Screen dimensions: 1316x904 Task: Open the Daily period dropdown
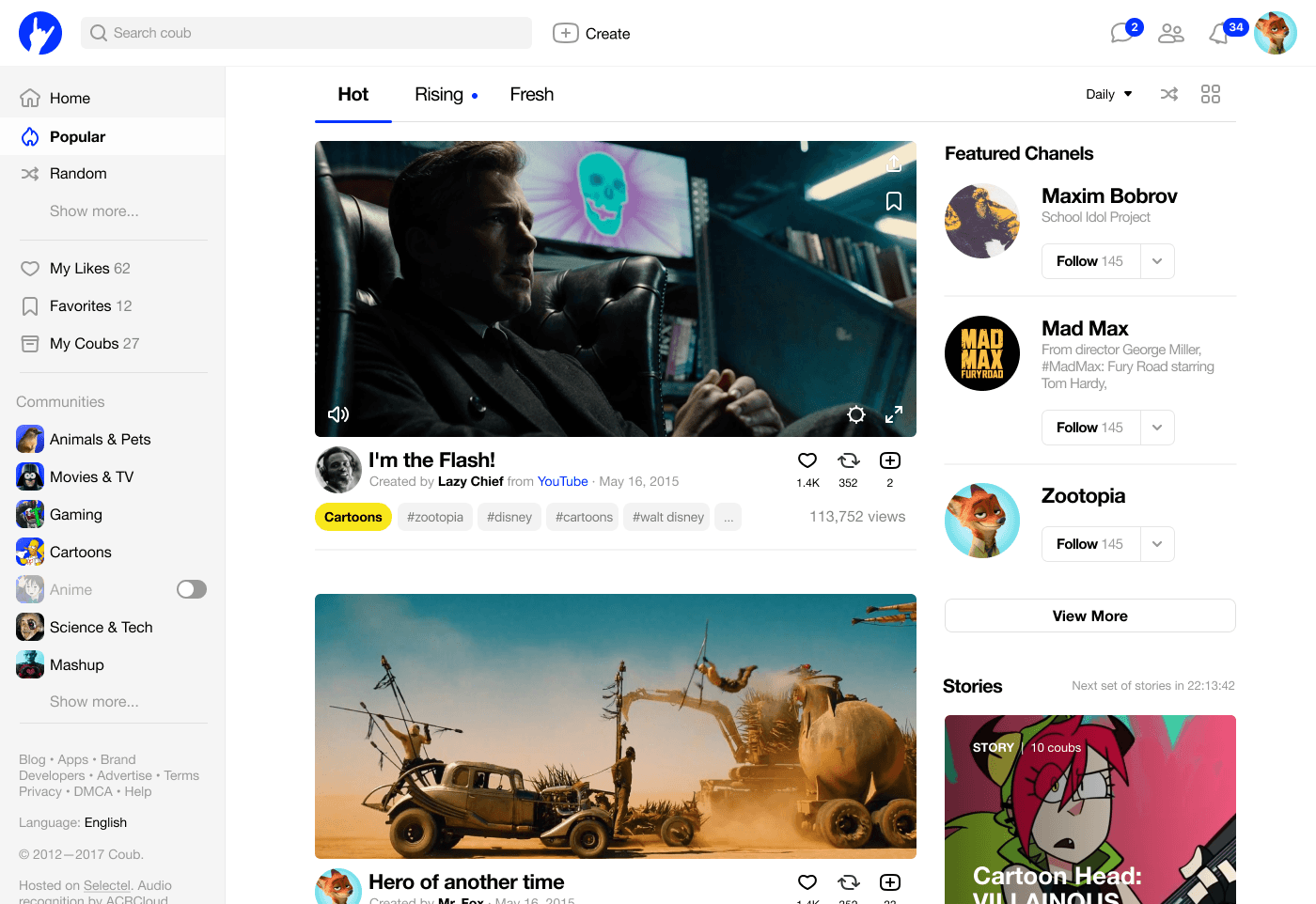tap(1109, 94)
